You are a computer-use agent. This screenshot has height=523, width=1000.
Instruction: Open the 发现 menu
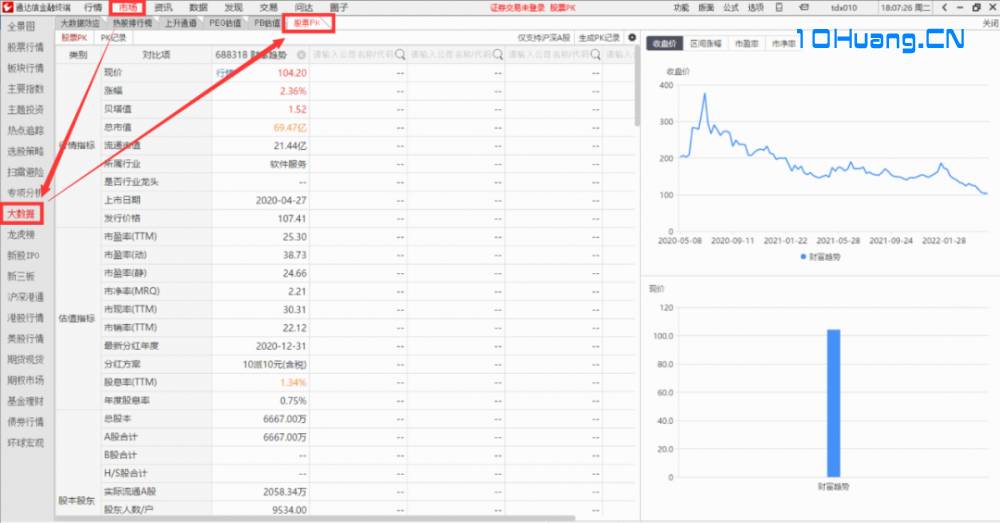pos(233,7)
